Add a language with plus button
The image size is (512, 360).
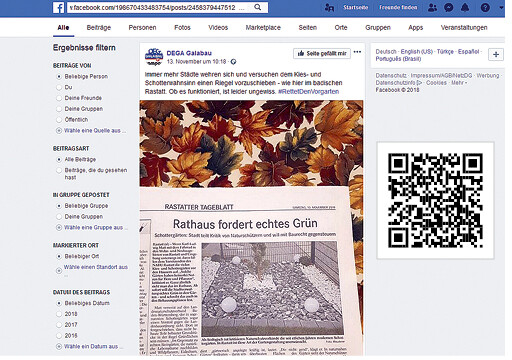(x=496, y=54)
